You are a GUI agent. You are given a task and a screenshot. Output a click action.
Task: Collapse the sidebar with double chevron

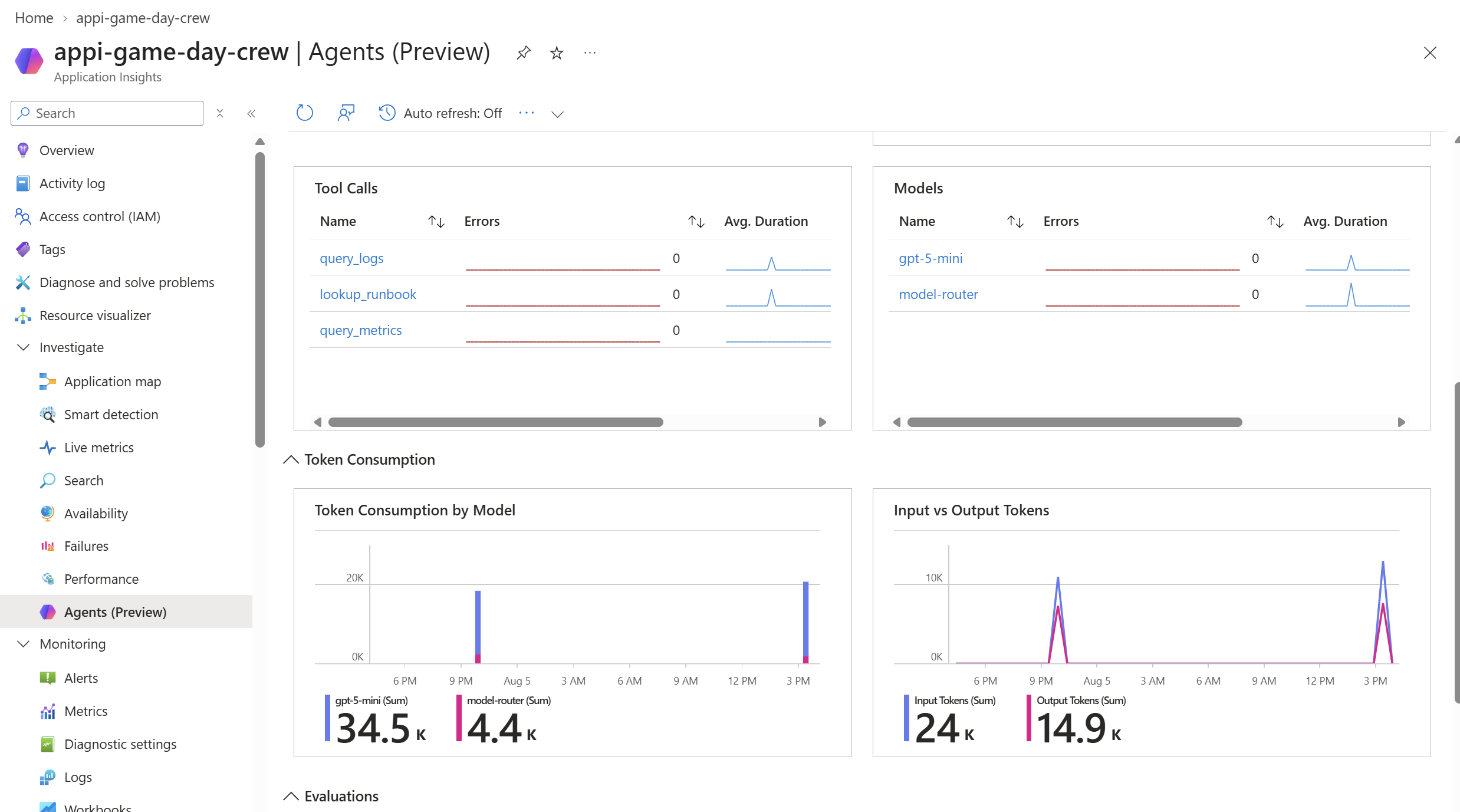(251, 114)
